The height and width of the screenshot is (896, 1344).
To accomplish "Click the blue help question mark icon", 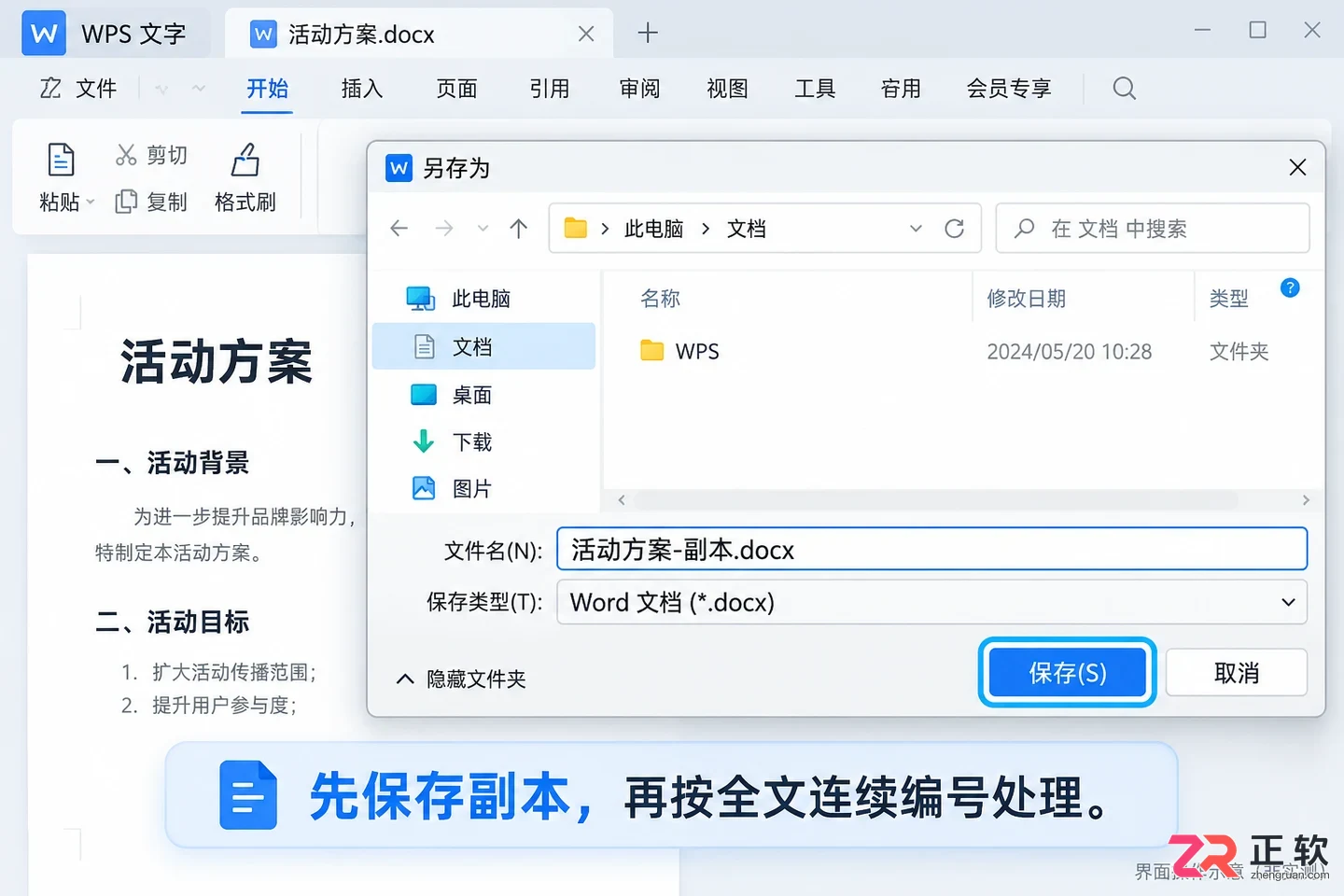I will (1290, 287).
